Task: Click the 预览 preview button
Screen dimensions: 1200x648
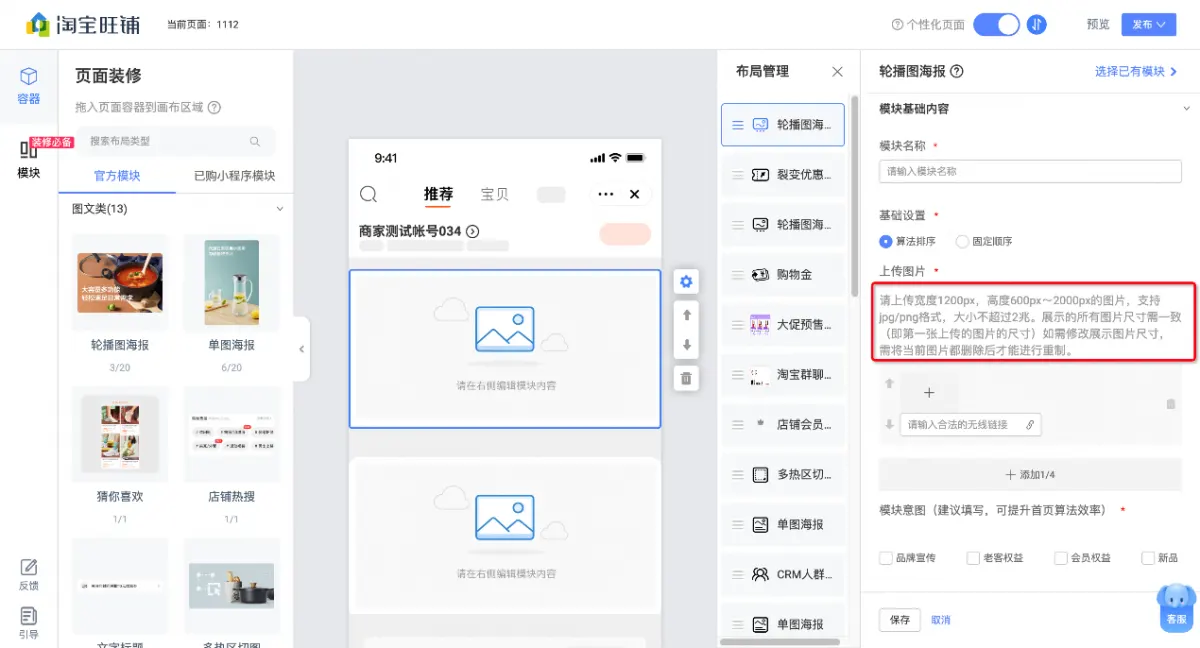Action: click(x=1097, y=24)
